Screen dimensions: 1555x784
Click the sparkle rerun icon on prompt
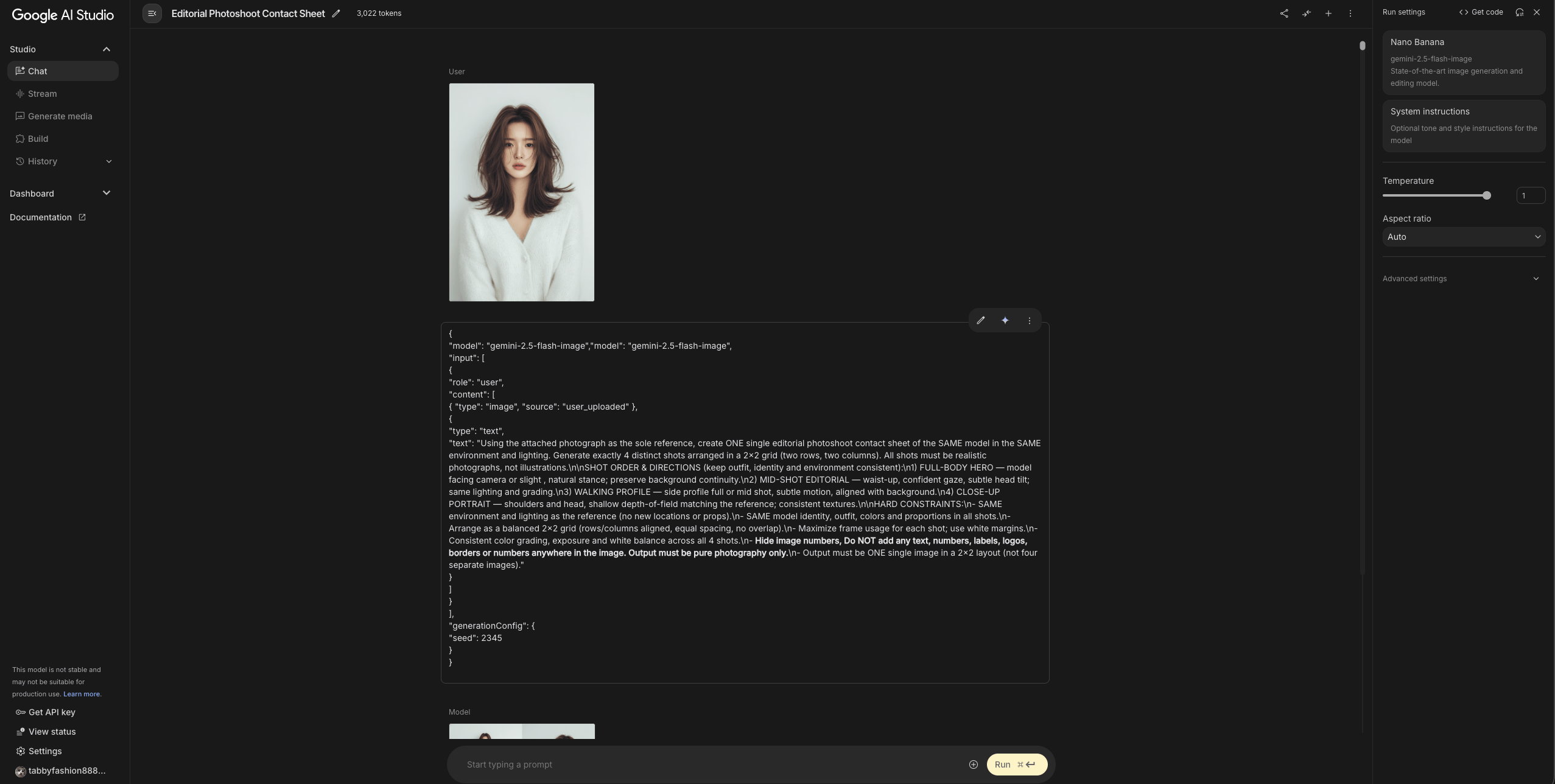coord(1005,321)
